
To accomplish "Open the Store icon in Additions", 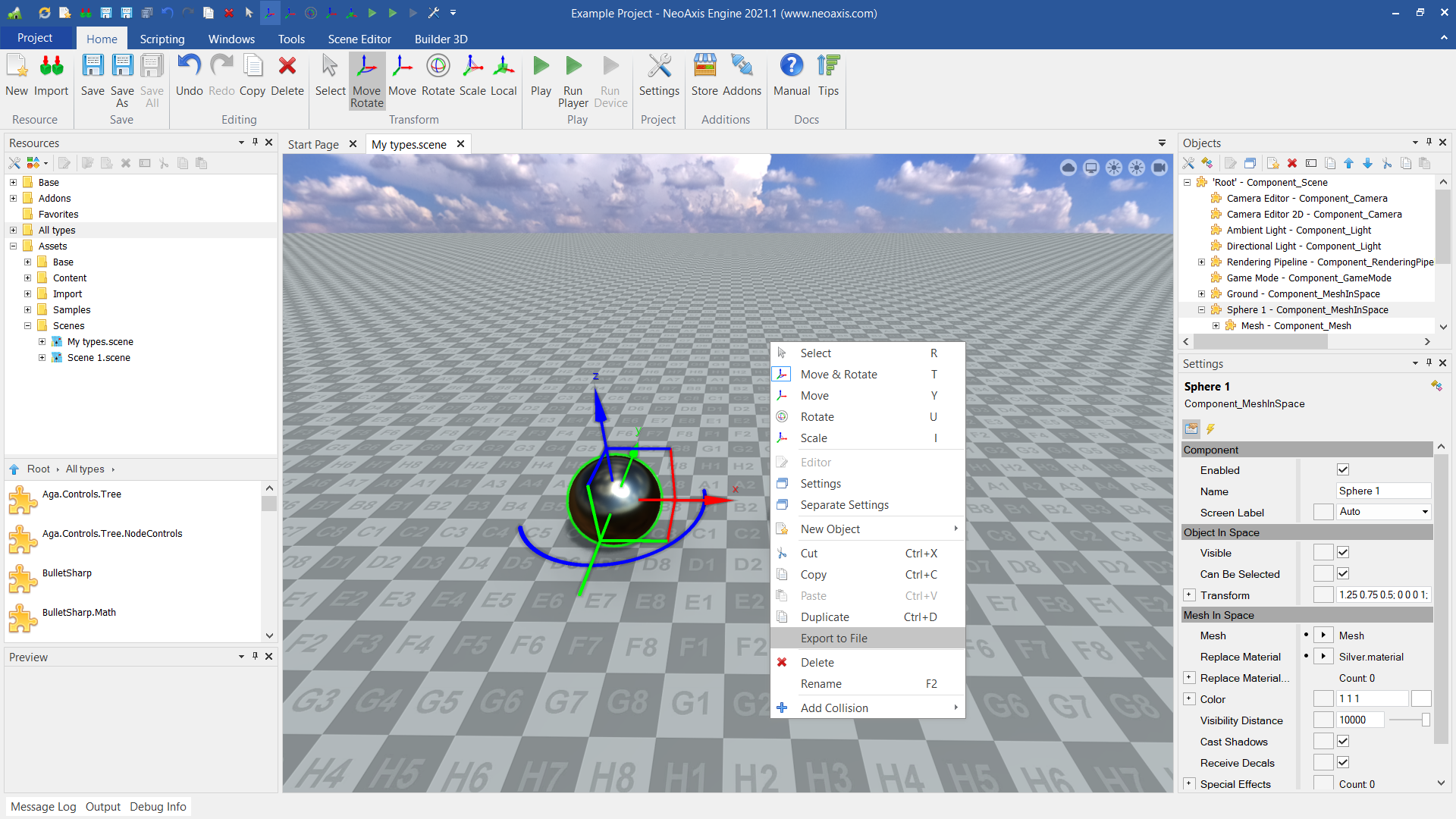I will point(704,76).
